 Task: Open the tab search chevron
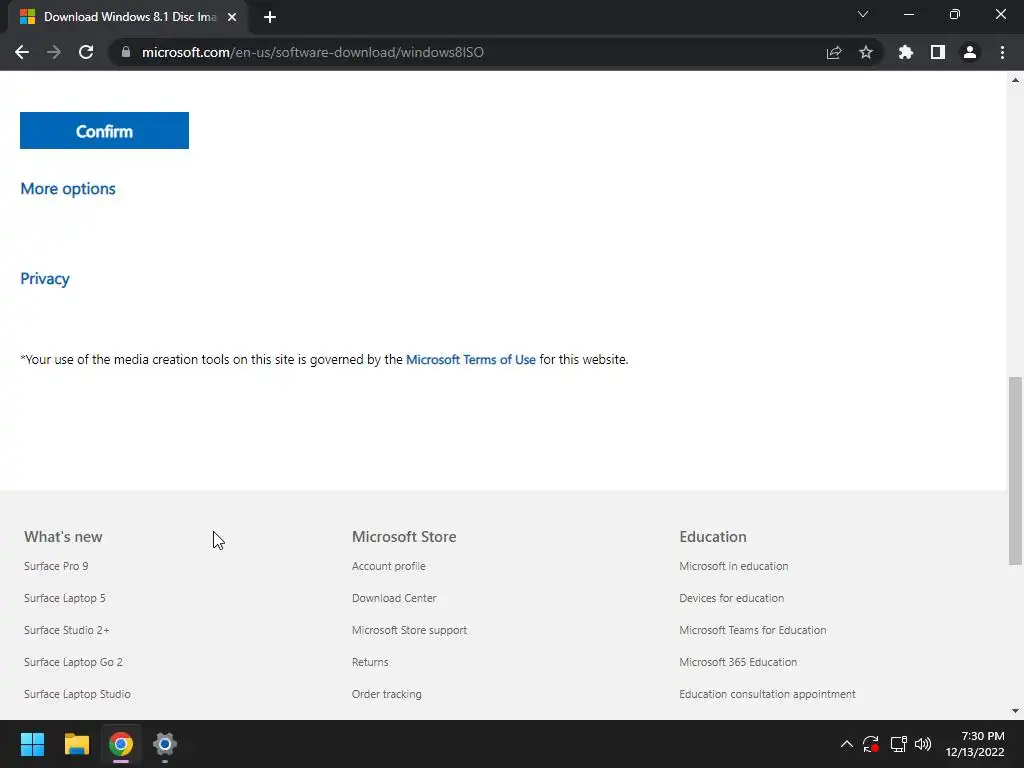coord(863,14)
